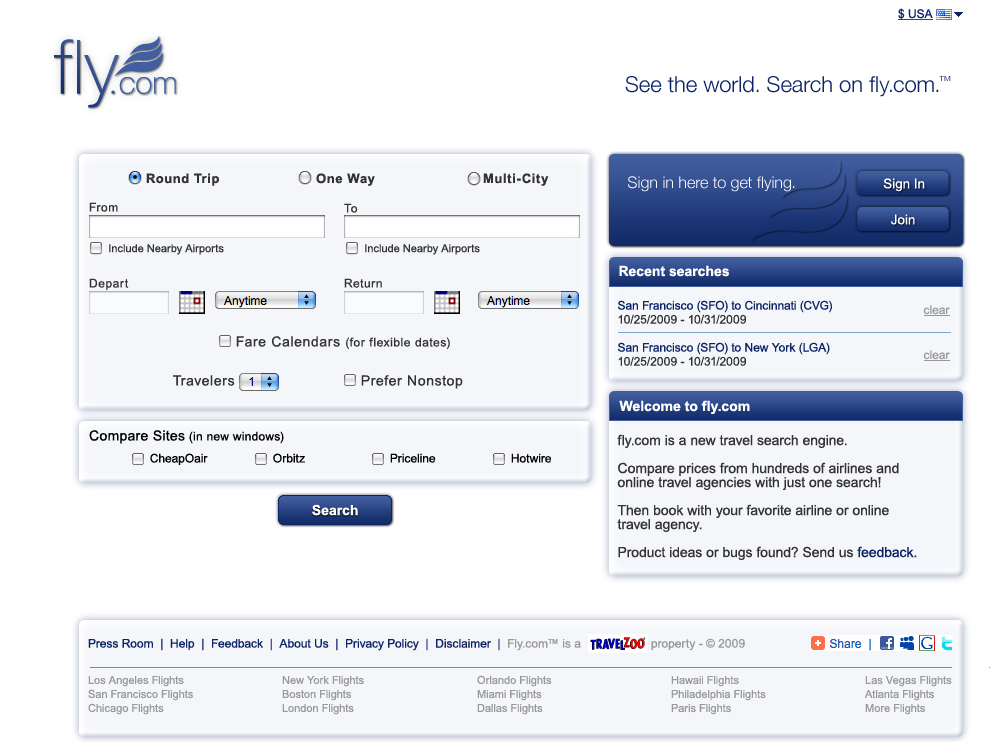Check the Orbitz compare site

pos(261,459)
